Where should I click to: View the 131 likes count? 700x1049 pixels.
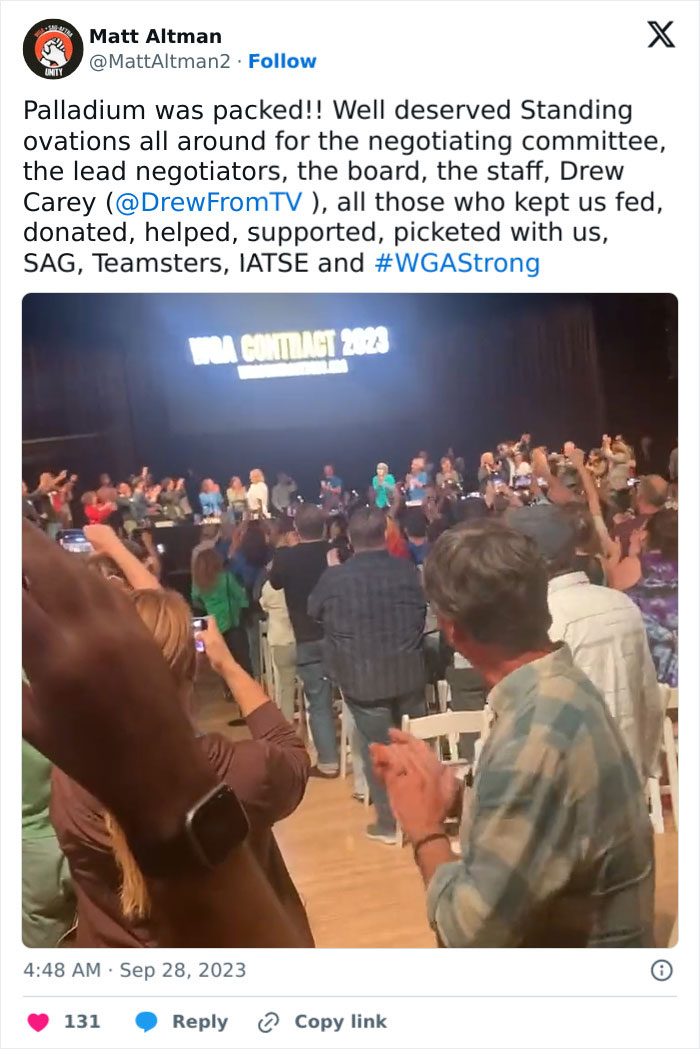(82, 1022)
